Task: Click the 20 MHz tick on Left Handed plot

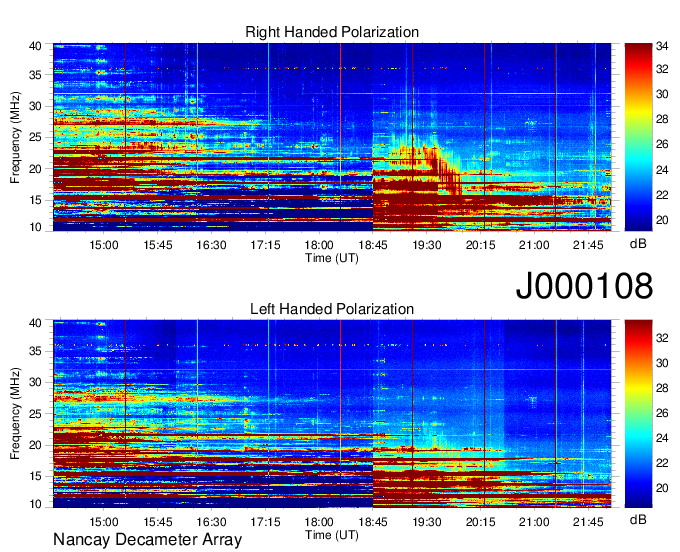Action: tap(35, 445)
